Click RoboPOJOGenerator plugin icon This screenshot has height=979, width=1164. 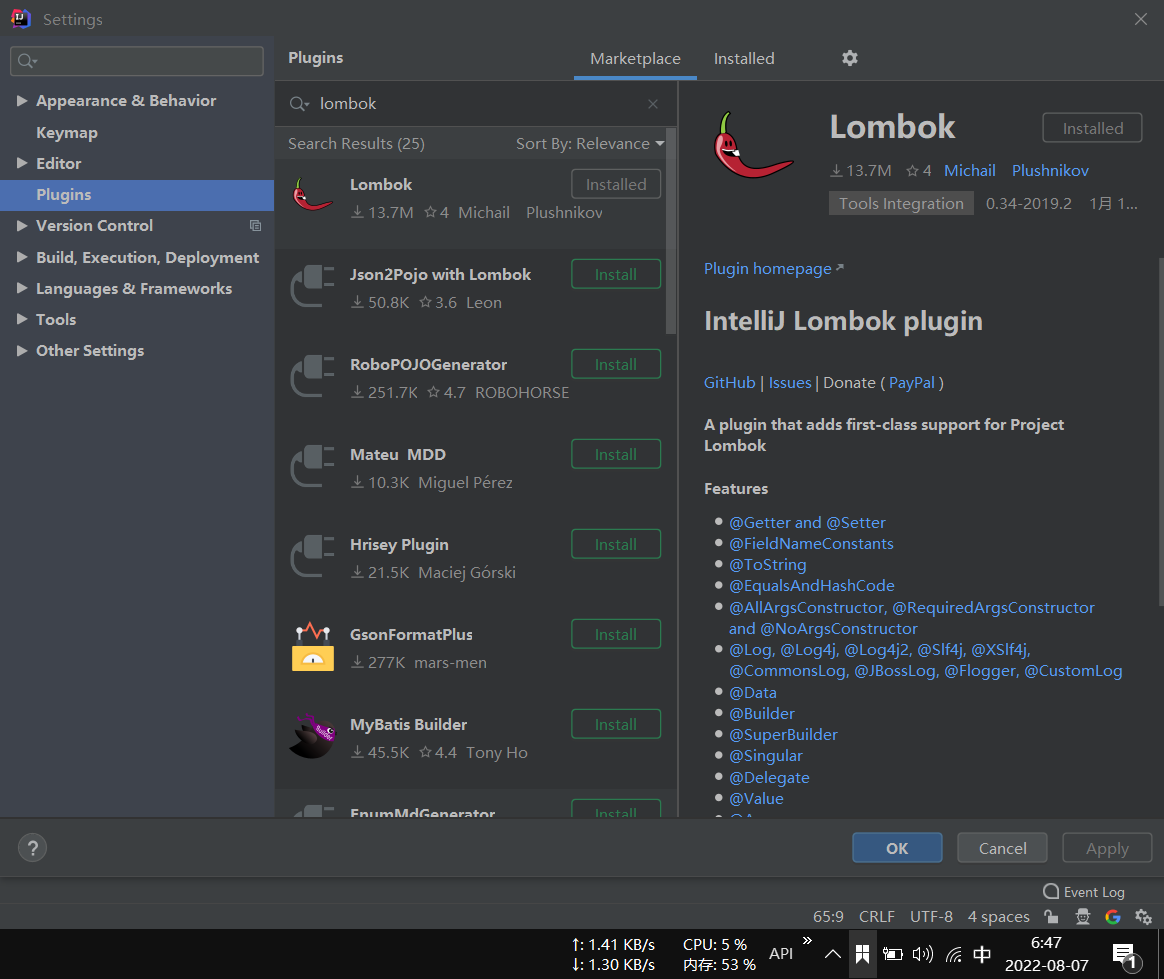pyautogui.click(x=313, y=376)
